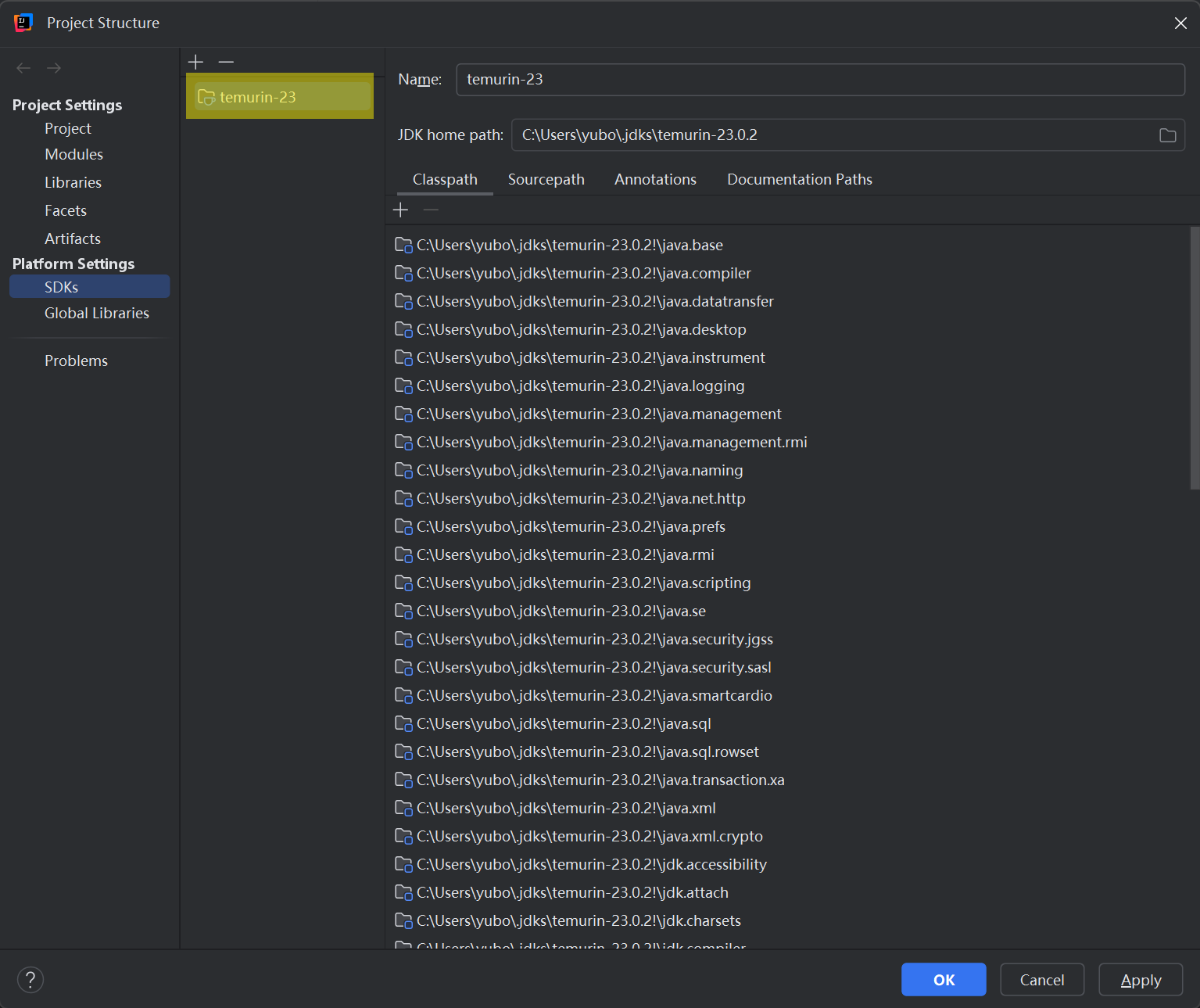The width and height of the screenshot is (1200, 1008).
Task: Switch to the Annotations tab
Action: tap(655, 179)
